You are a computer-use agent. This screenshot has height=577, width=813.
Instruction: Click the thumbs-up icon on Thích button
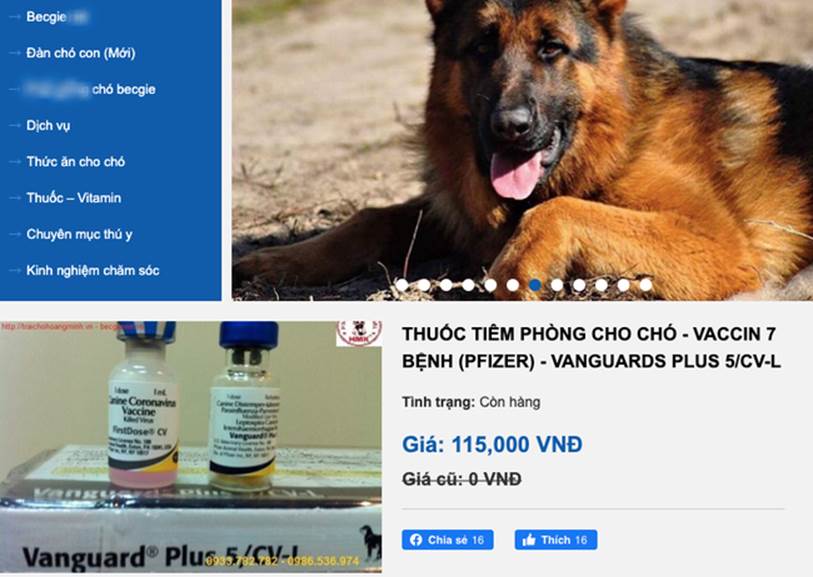pos(529,540)
